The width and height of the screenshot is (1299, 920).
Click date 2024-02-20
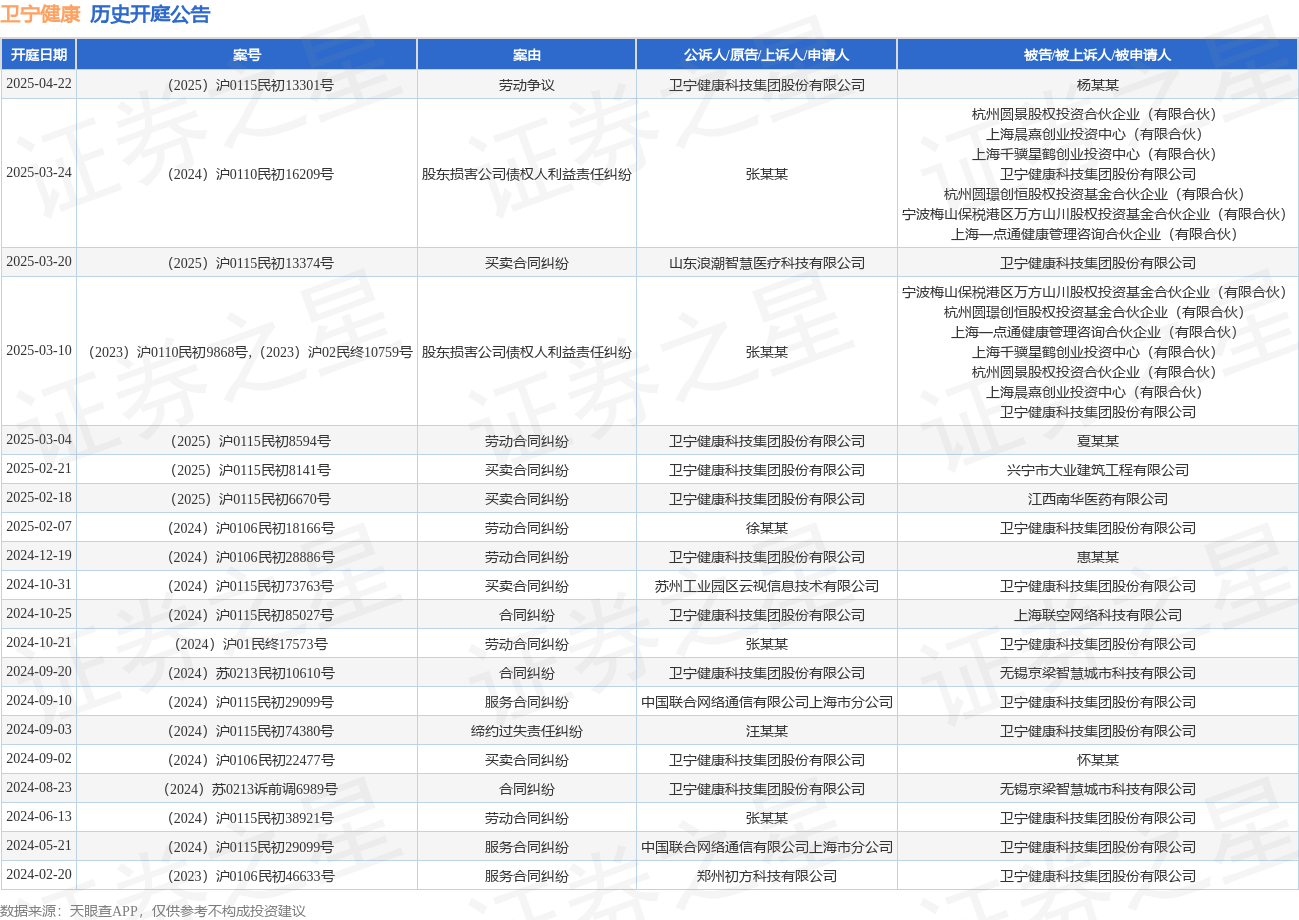click(x=39, y=874)
